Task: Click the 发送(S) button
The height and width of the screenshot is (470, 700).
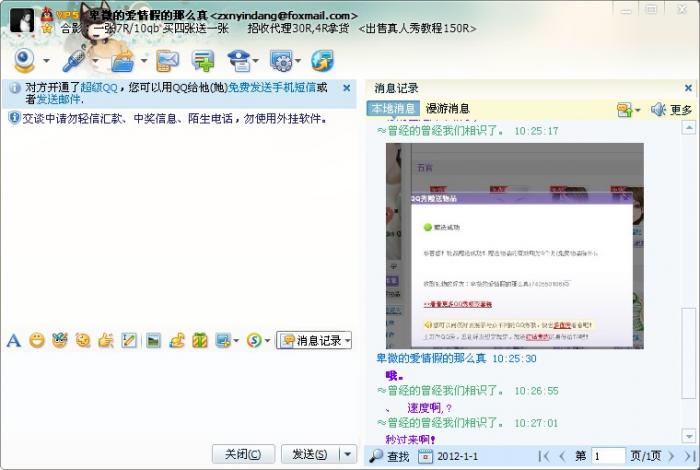Action: coord(310,454)
